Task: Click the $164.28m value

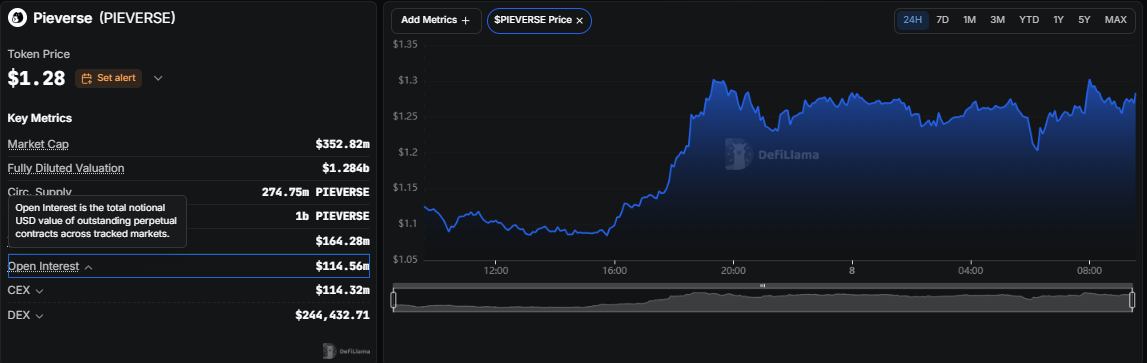Action: [342, 241]
